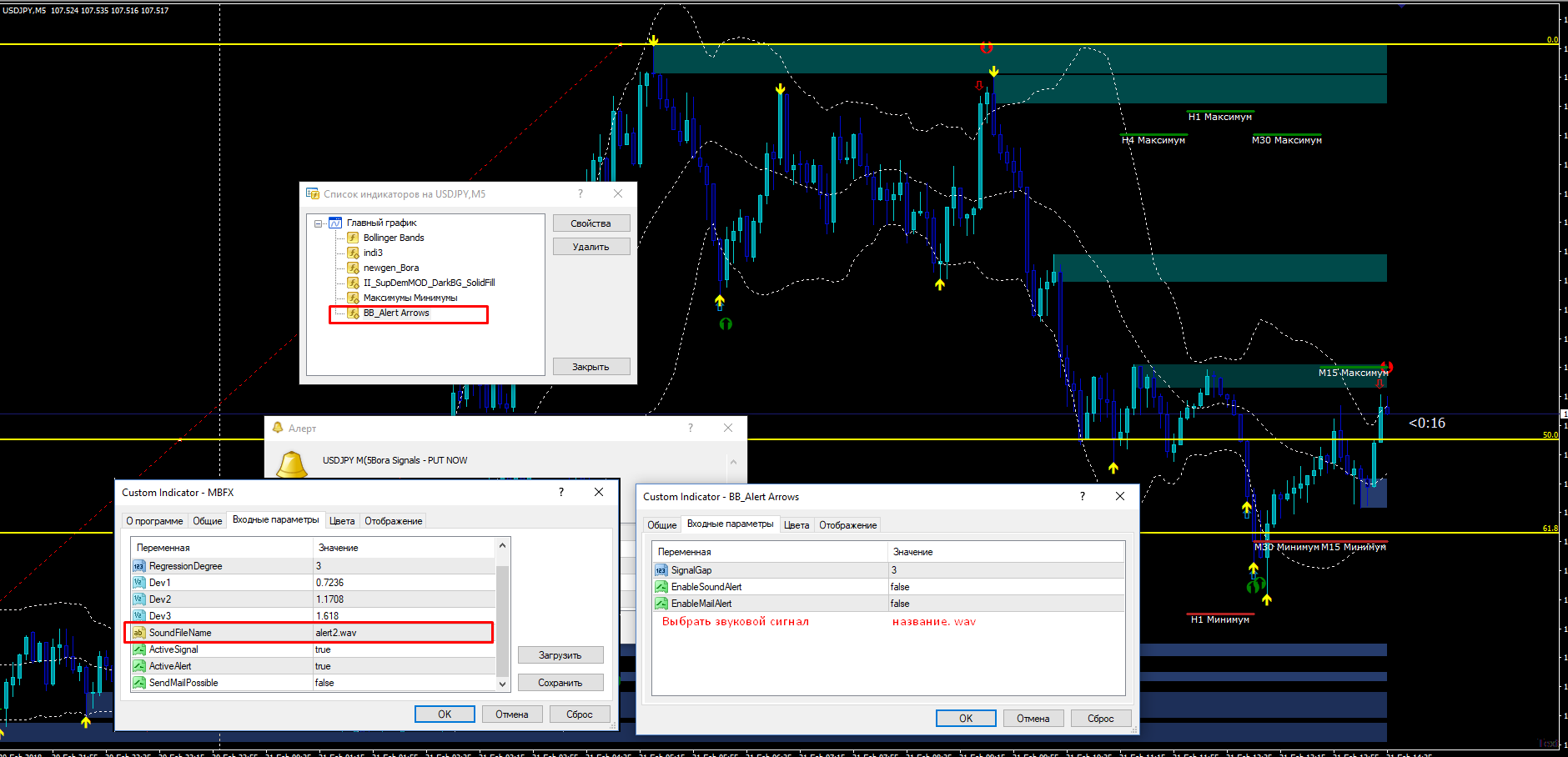Select the Dev3 value 1.618
This screenshot has height=757, width=1568.
point(327,616)
